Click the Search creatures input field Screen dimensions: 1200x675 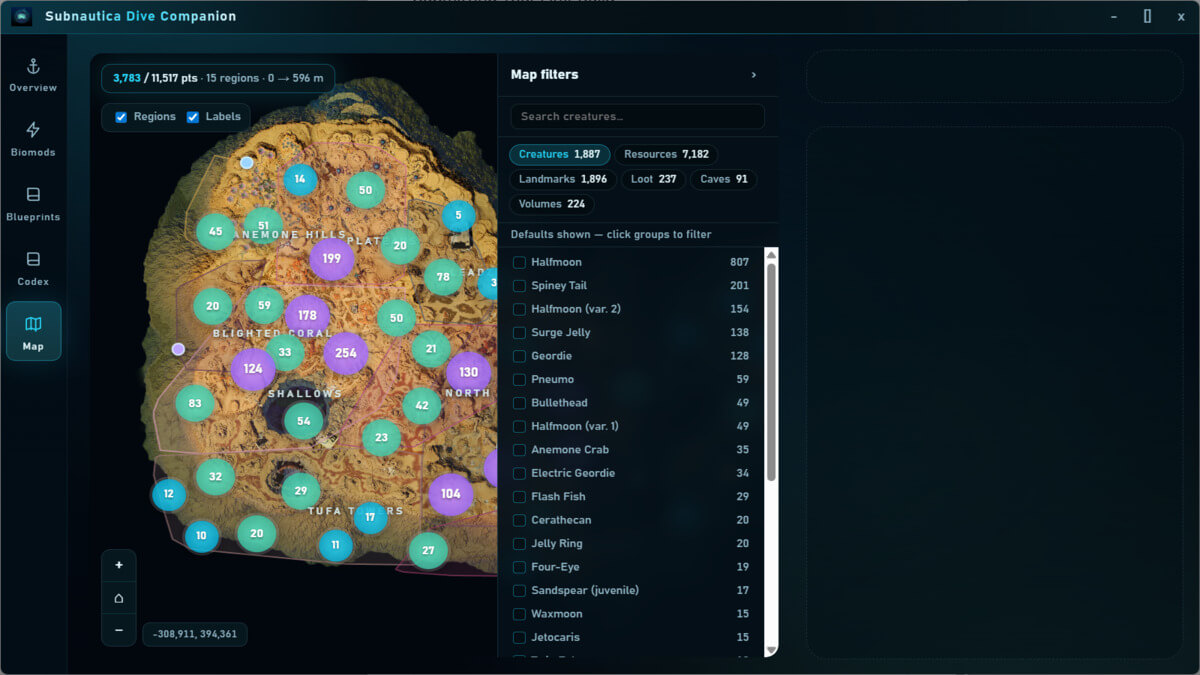(638, 117)
